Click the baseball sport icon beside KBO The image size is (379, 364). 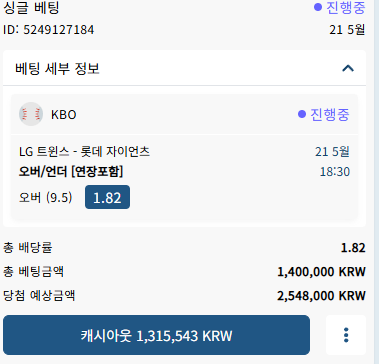click(x=31, y=114)
